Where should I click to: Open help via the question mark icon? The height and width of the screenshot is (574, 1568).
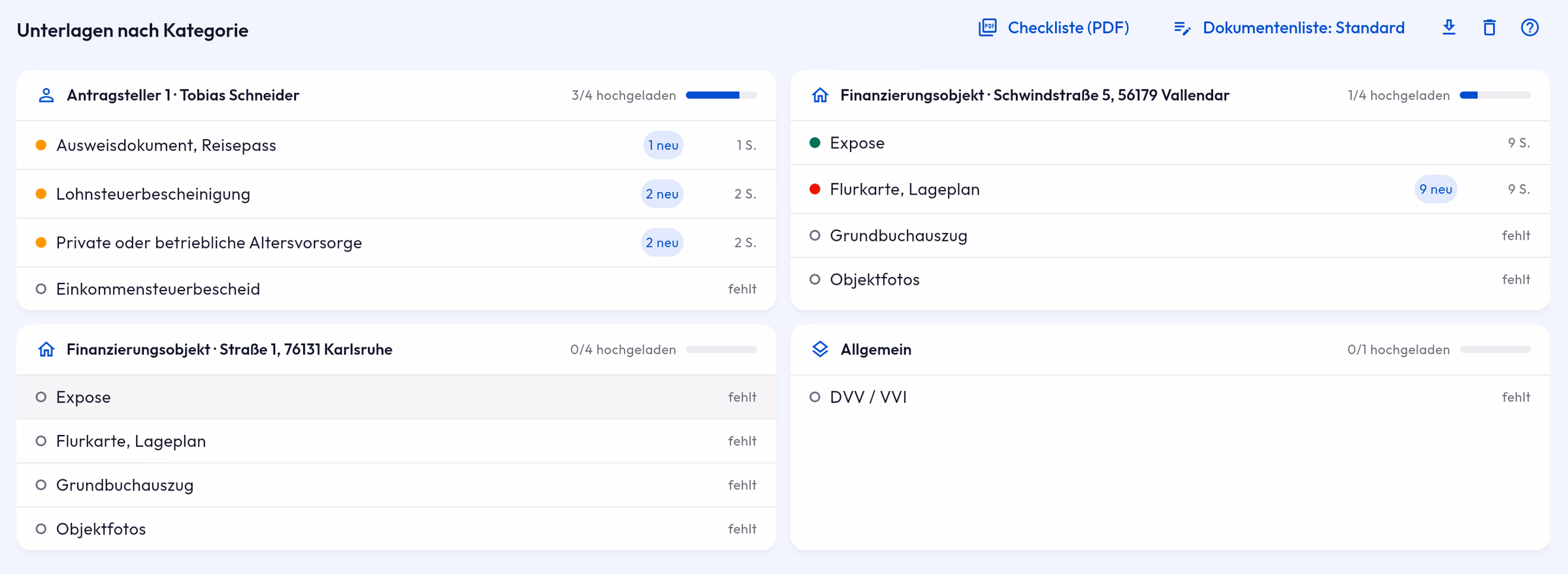click(1529, 27)
